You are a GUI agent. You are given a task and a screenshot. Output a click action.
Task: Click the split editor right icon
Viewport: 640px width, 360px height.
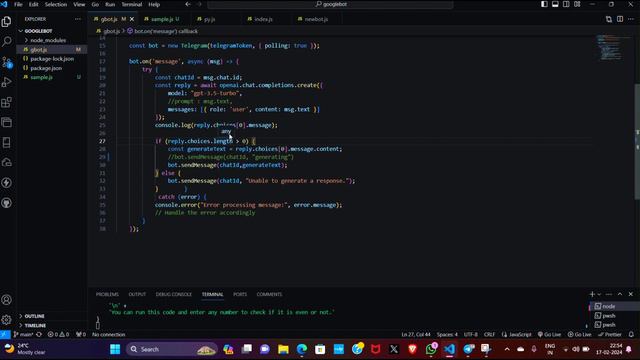click(620, 19)
